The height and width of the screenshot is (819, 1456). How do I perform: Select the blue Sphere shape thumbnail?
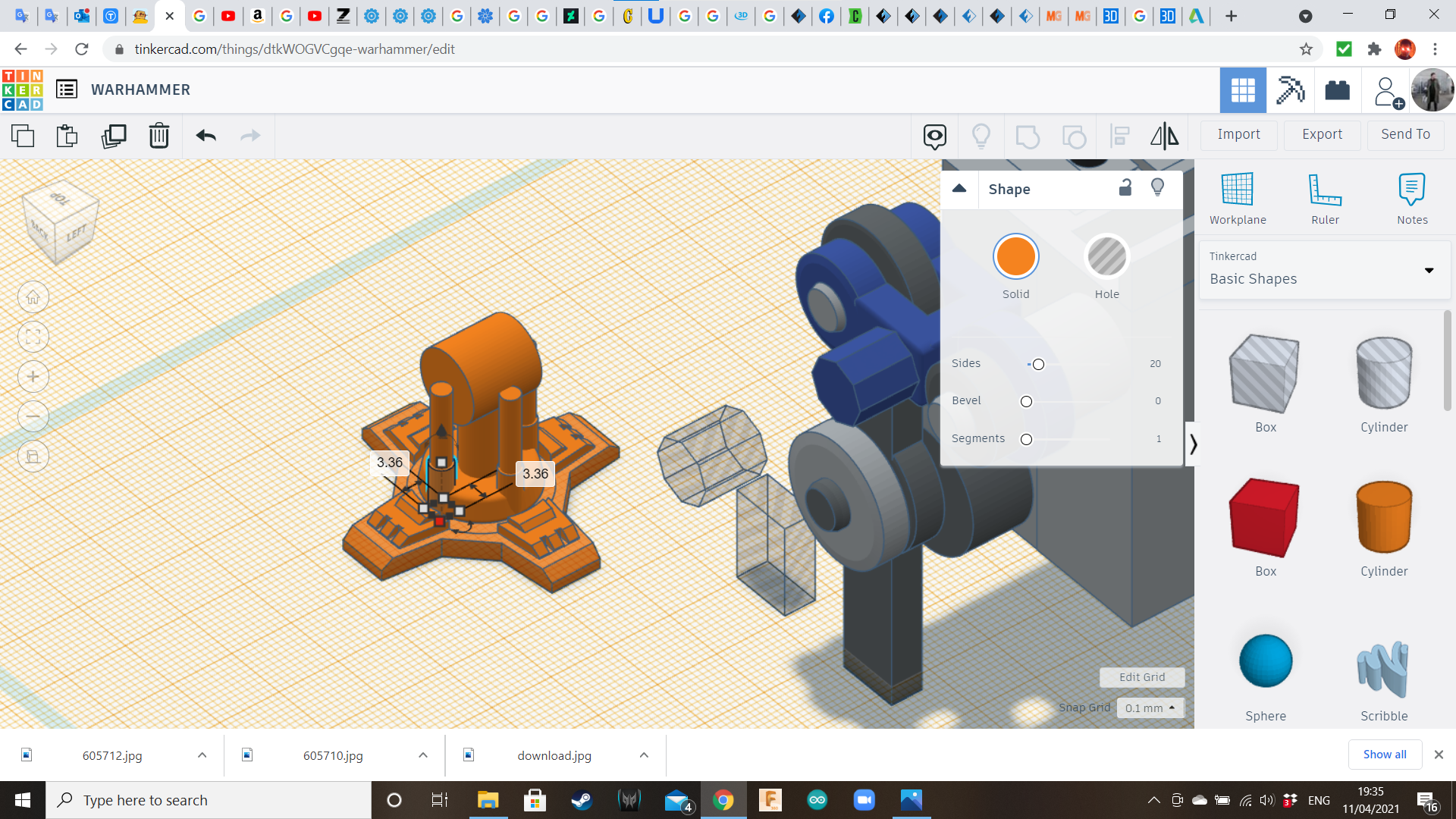pos(1265,661)
